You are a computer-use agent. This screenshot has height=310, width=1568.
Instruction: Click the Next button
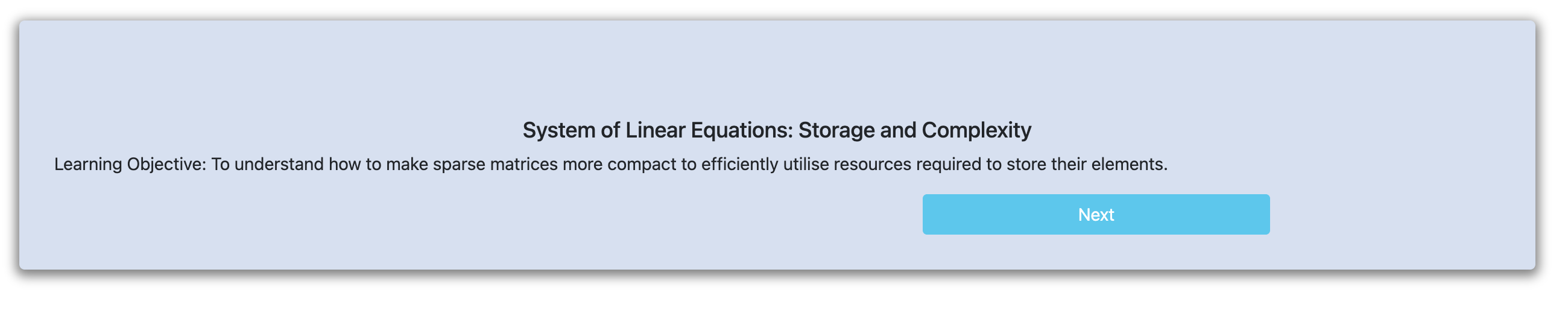coord(1096,214)
